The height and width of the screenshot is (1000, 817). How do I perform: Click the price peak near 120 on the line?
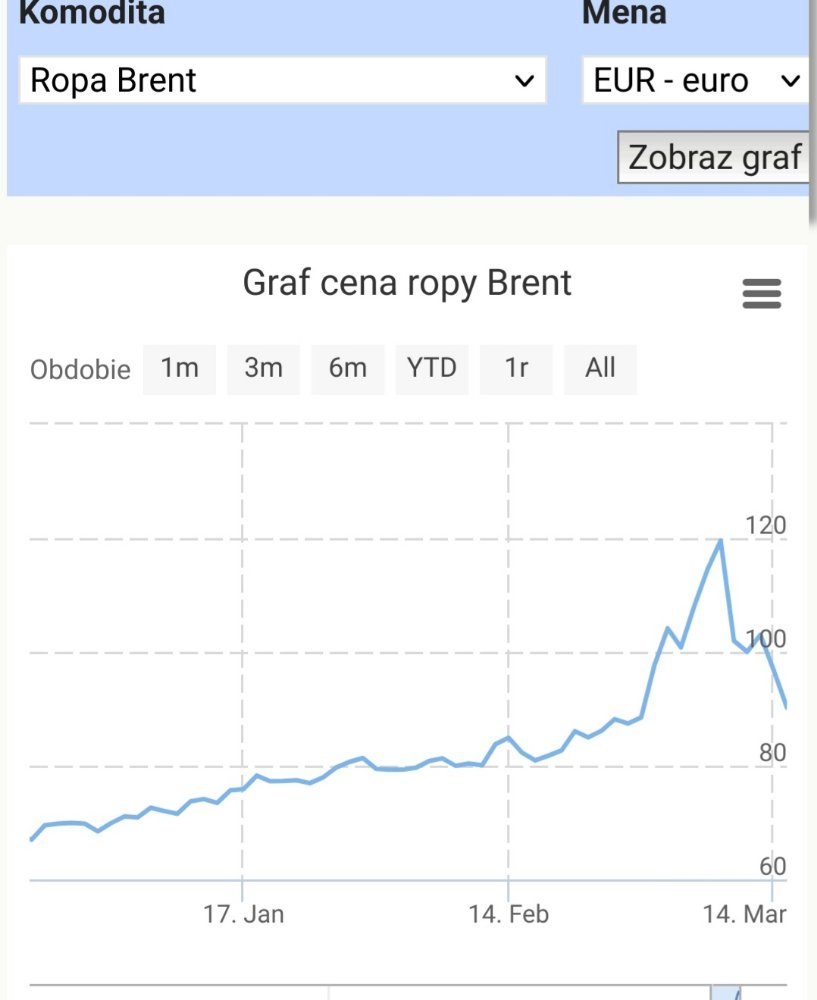[x=720, y=541]
